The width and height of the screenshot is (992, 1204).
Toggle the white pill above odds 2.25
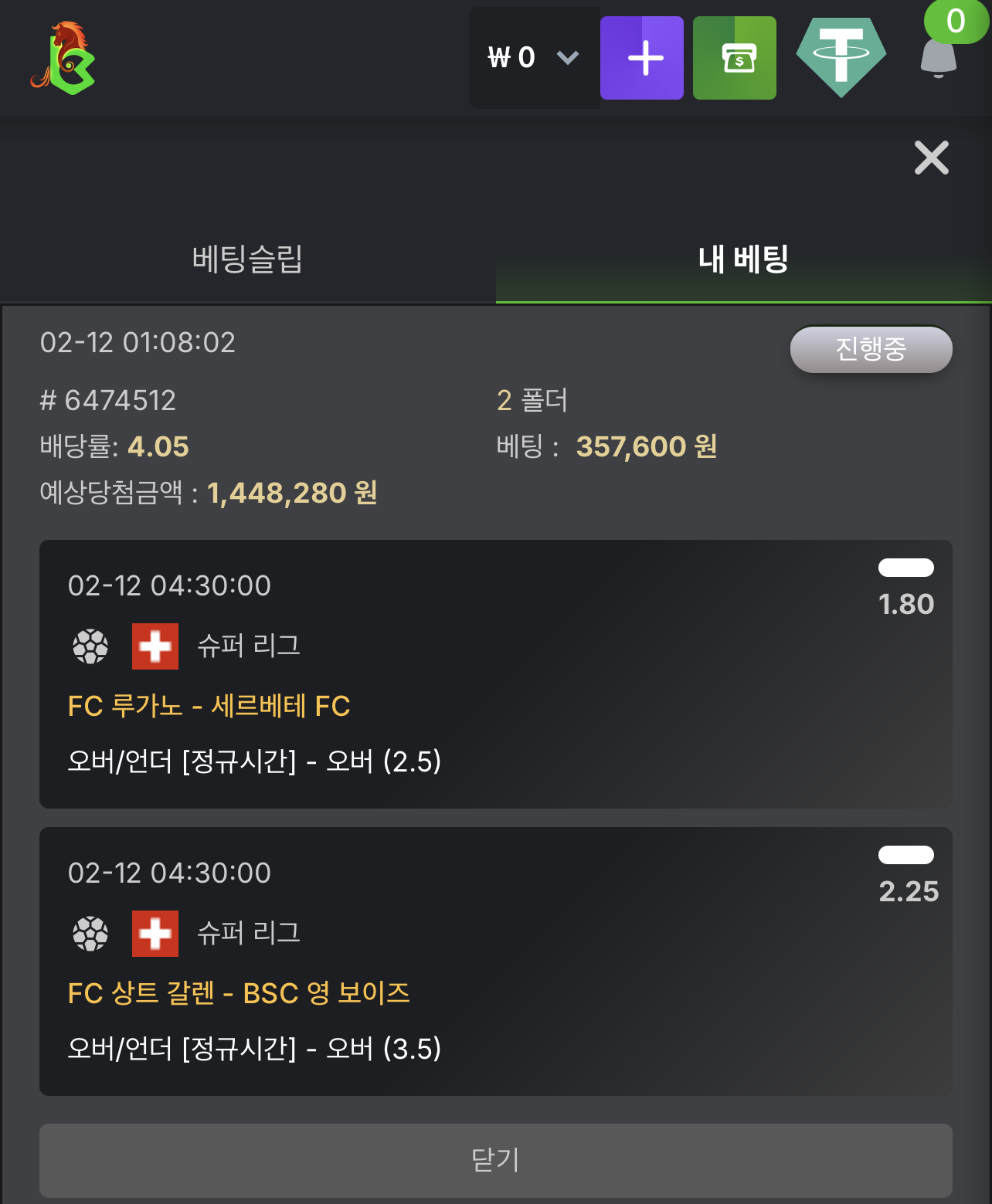click(x=906, y=854)
